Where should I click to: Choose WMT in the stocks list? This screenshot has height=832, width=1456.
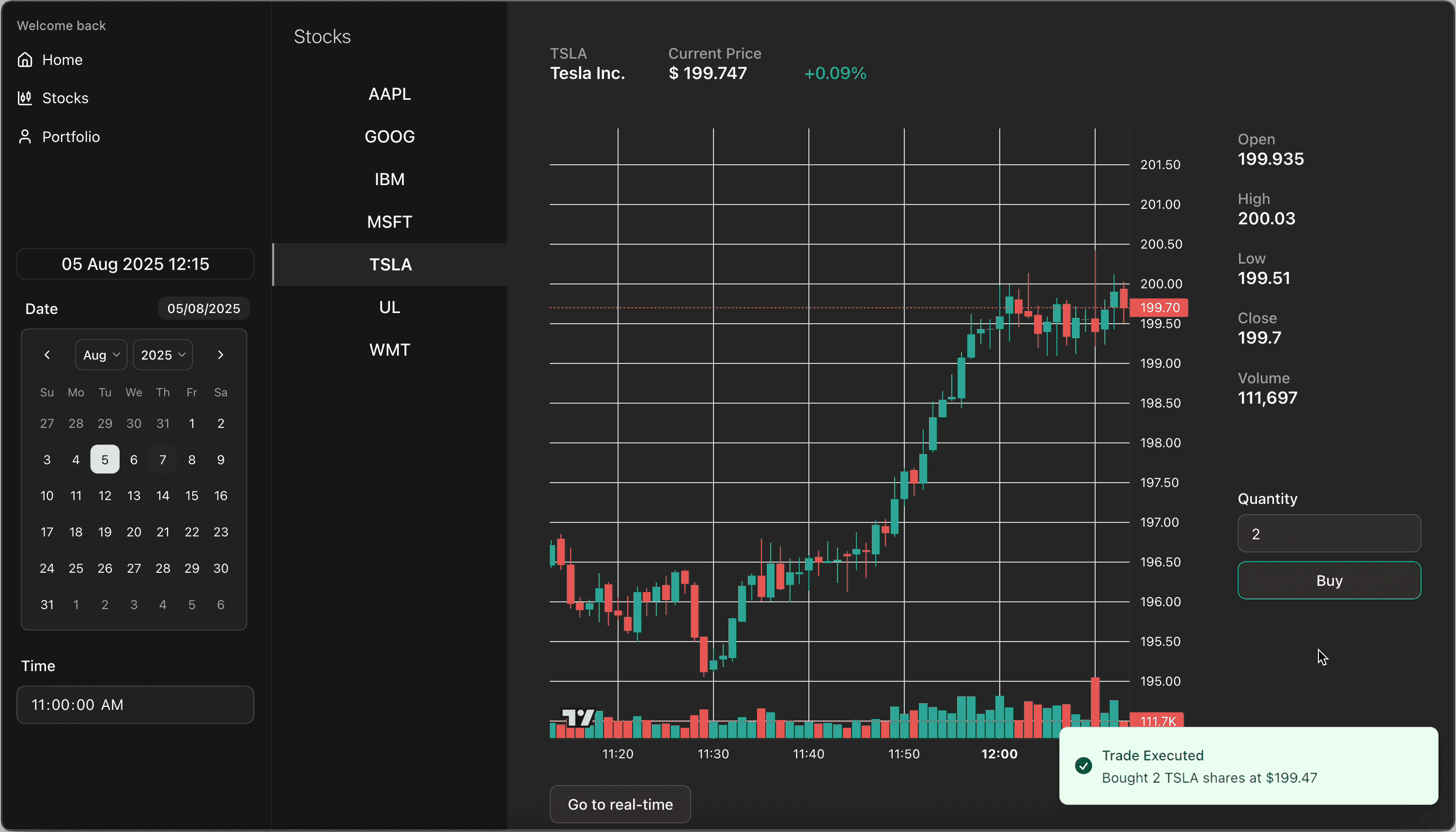389,350
